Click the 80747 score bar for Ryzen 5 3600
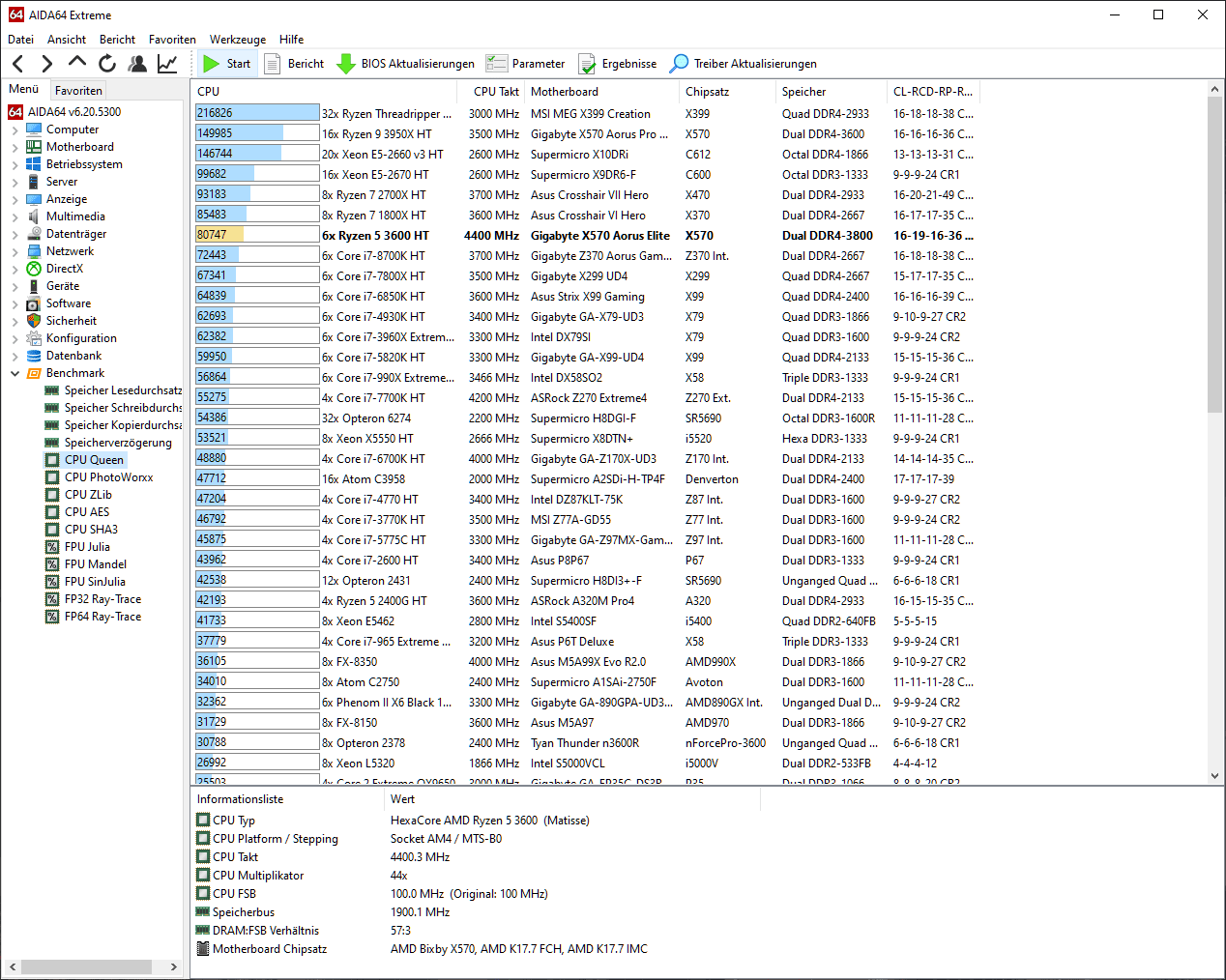Viewport: 1226px width, 980px height. tap(257, 235)
